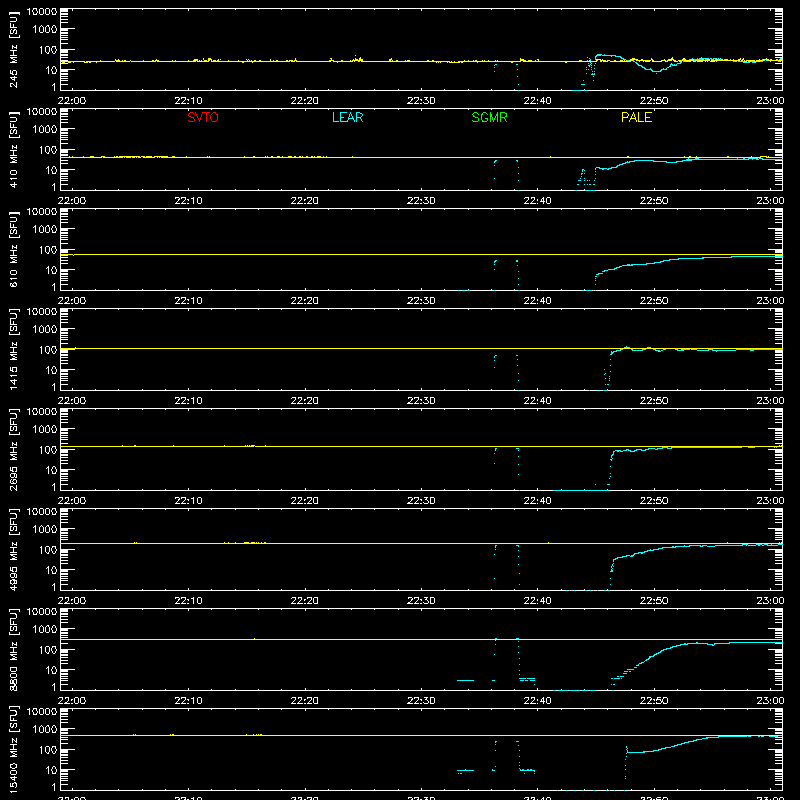Click the 22:30 tick under the 610 MHz plot

(421, 301)
